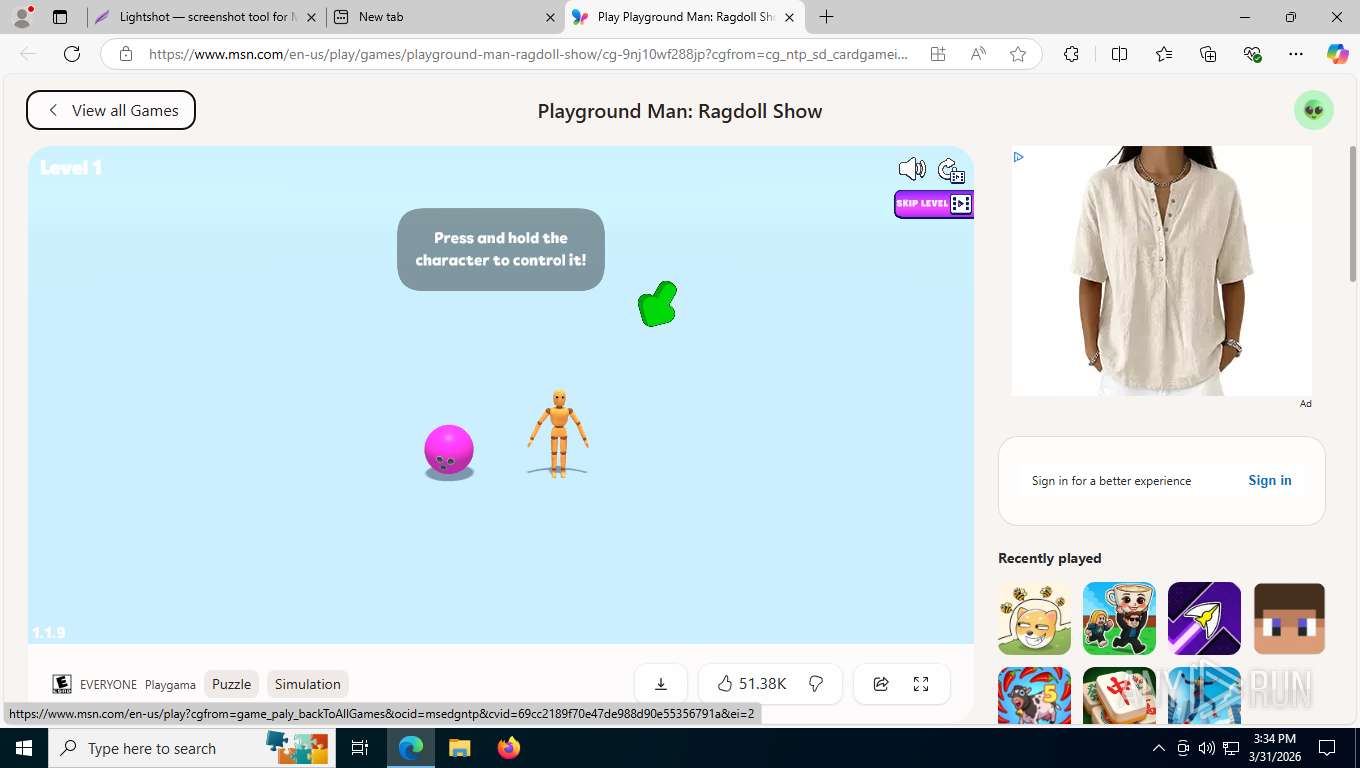Open the browser profile icon
This screenshot has width=1360, height=768.
pyautogui.click(x=22, y=17)
